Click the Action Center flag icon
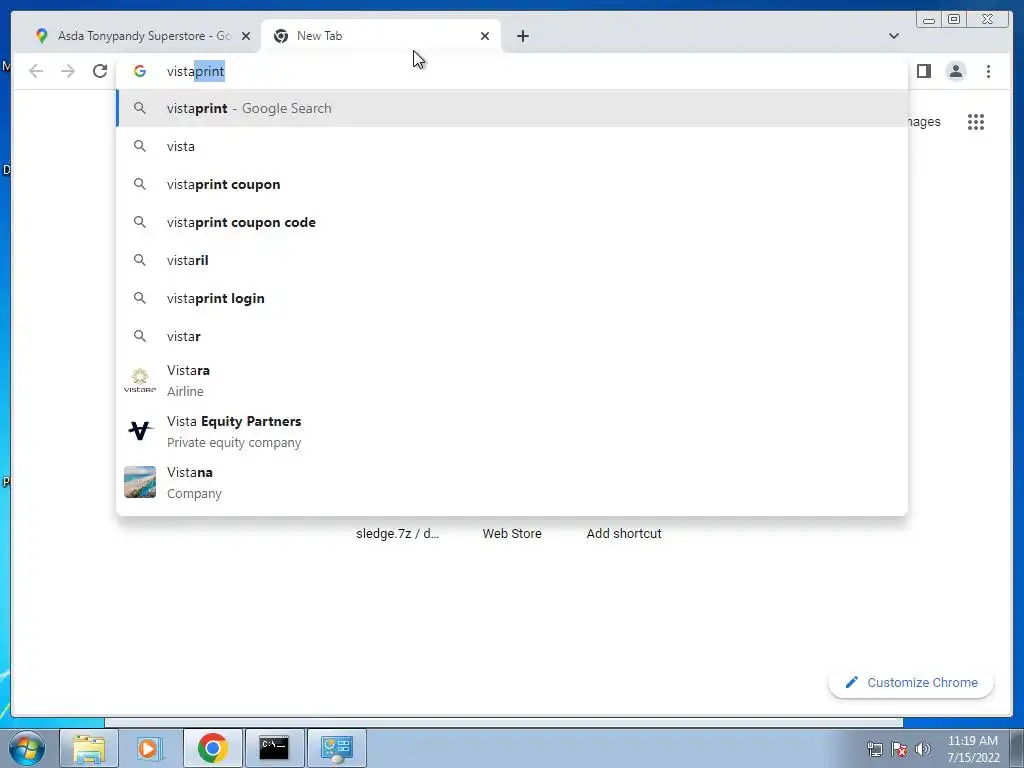 (899, 749)
